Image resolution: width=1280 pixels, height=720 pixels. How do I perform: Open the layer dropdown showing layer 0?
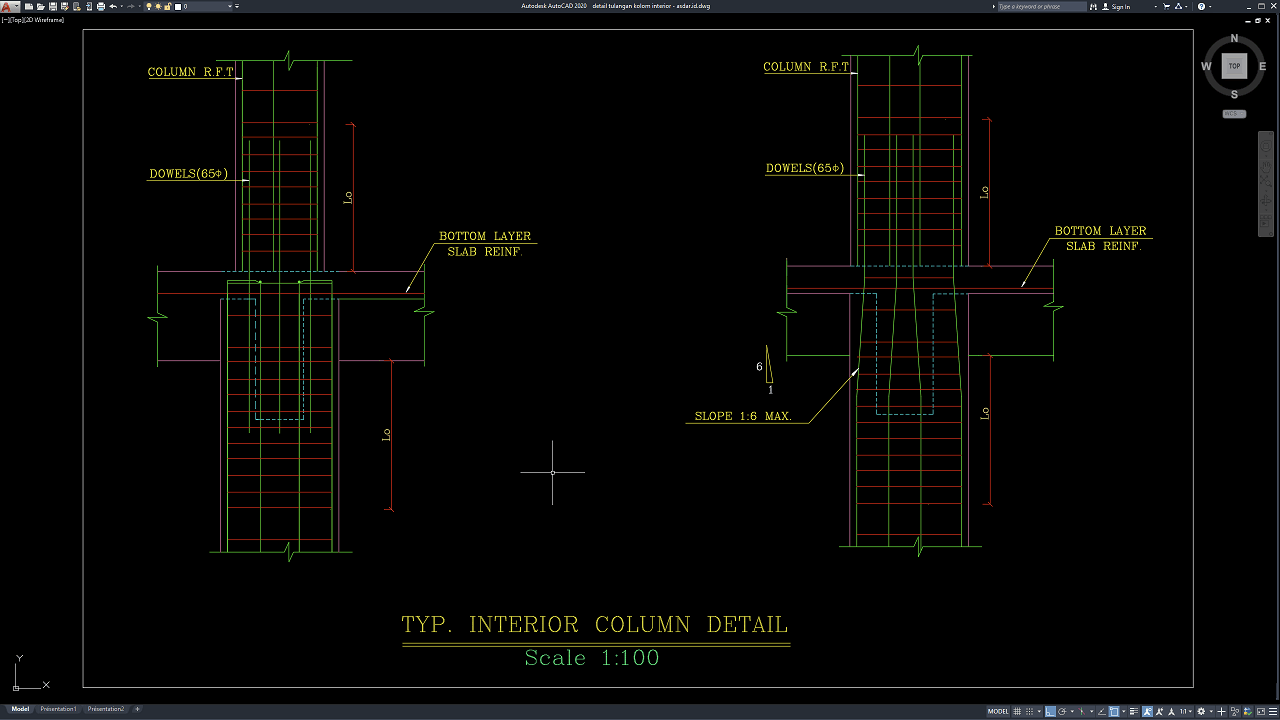pyautogui.click(x=205, y=6)
